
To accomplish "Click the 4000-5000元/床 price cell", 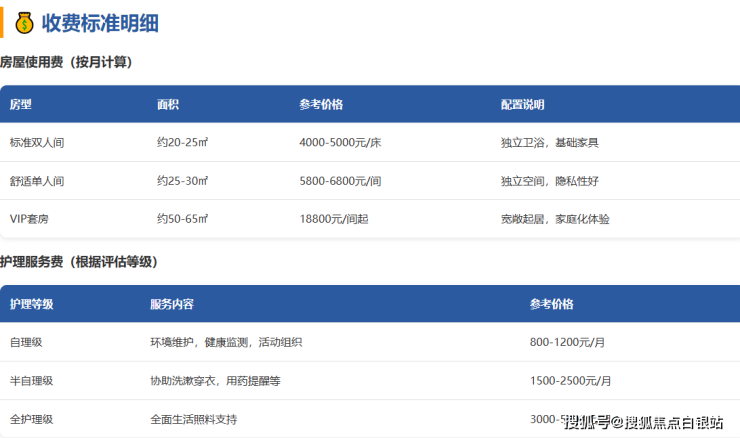I will pos(340,143).
